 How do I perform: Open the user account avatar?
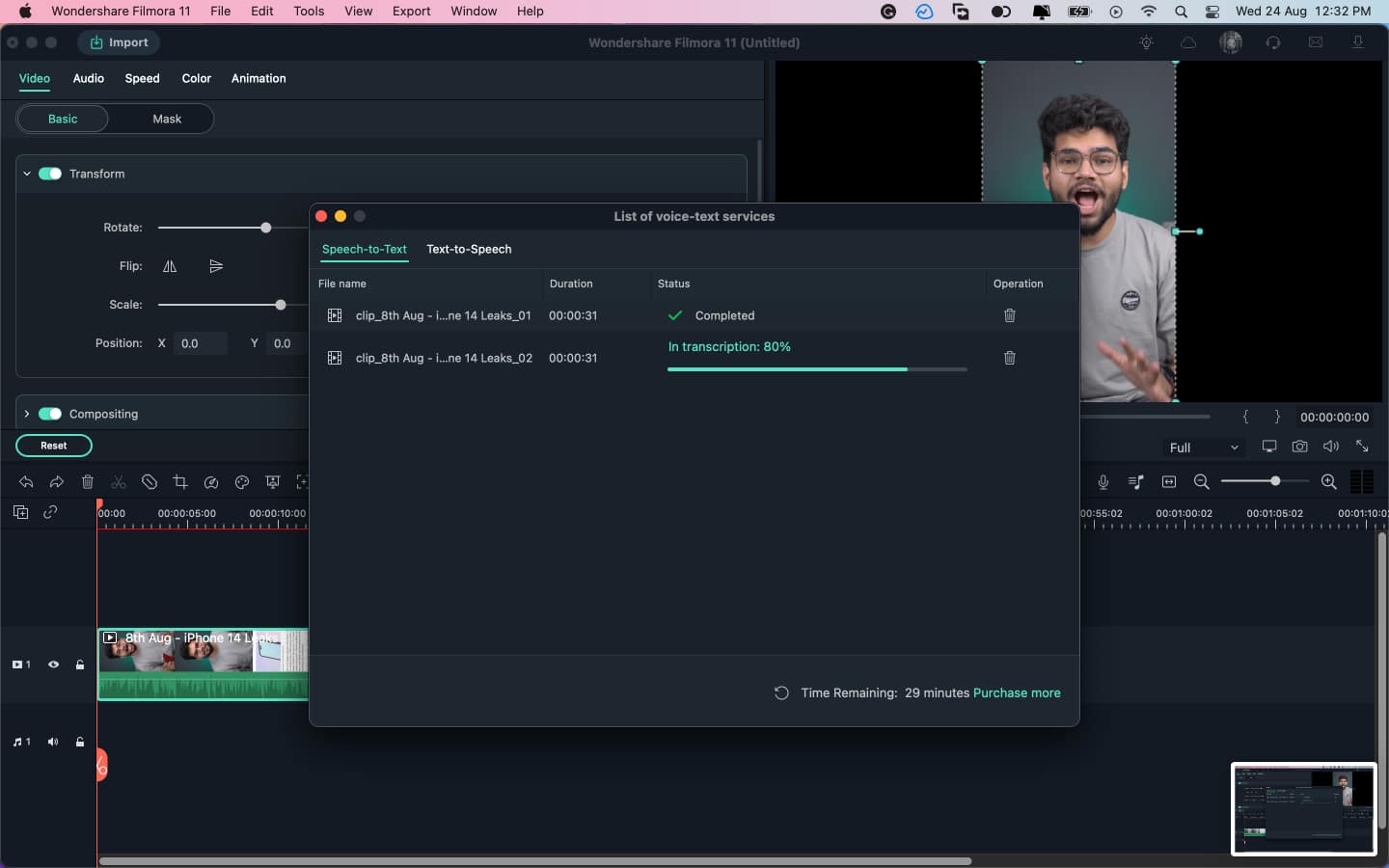point(1231,42)
